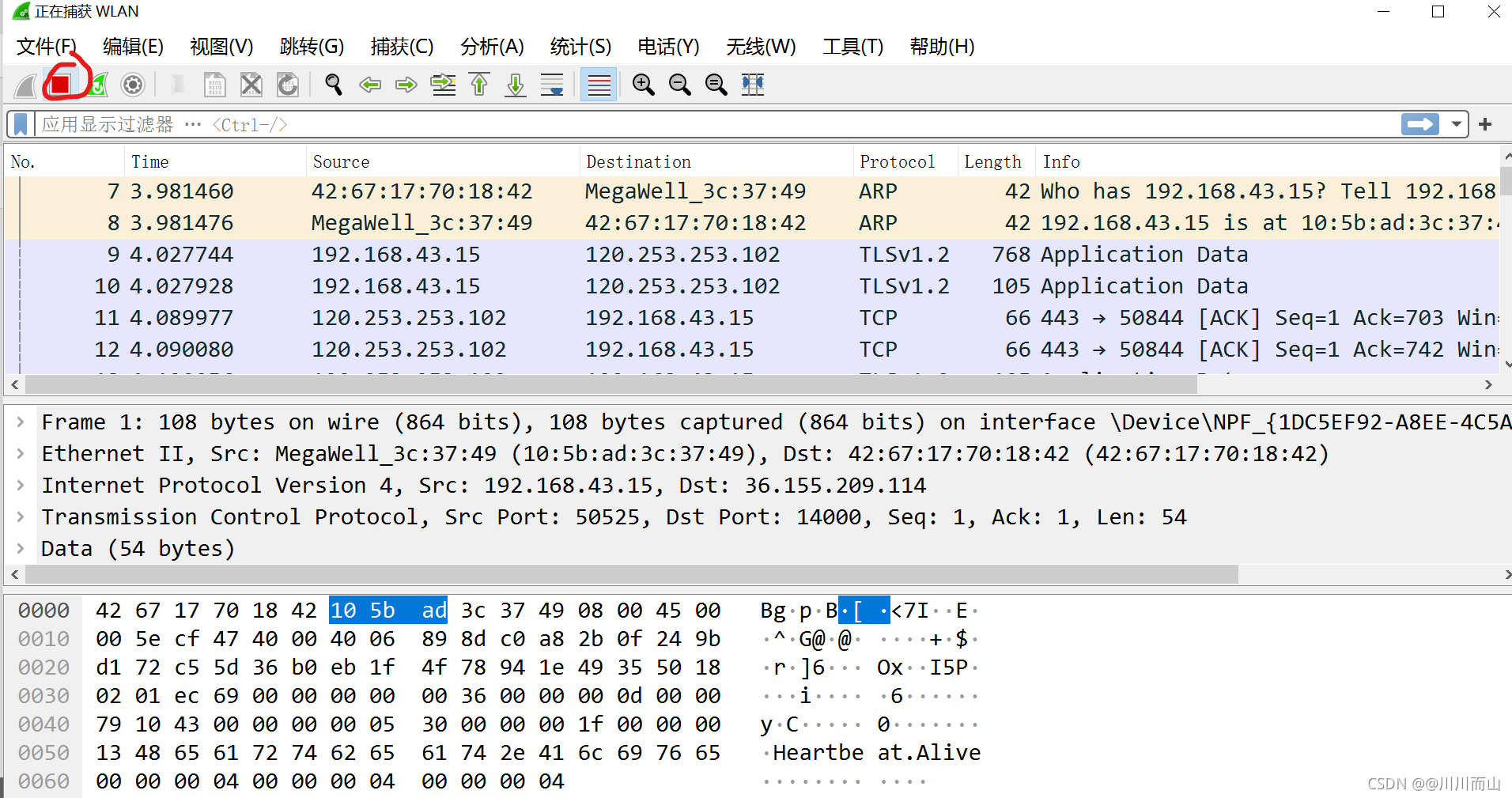1512x798 pixels.
Task: Select packet 12 TCP Ack=742 row
Action: [x=751, y=350]
